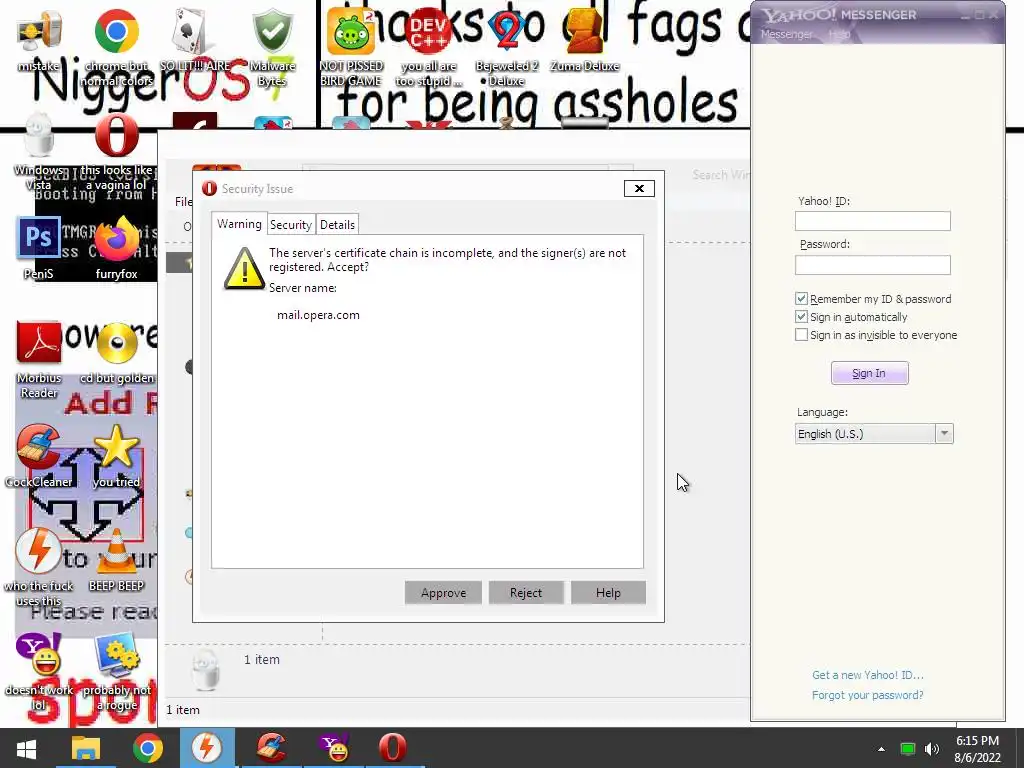Open the volume speaker tray icon
The image size is (1024, 768).
coord(932,749)
